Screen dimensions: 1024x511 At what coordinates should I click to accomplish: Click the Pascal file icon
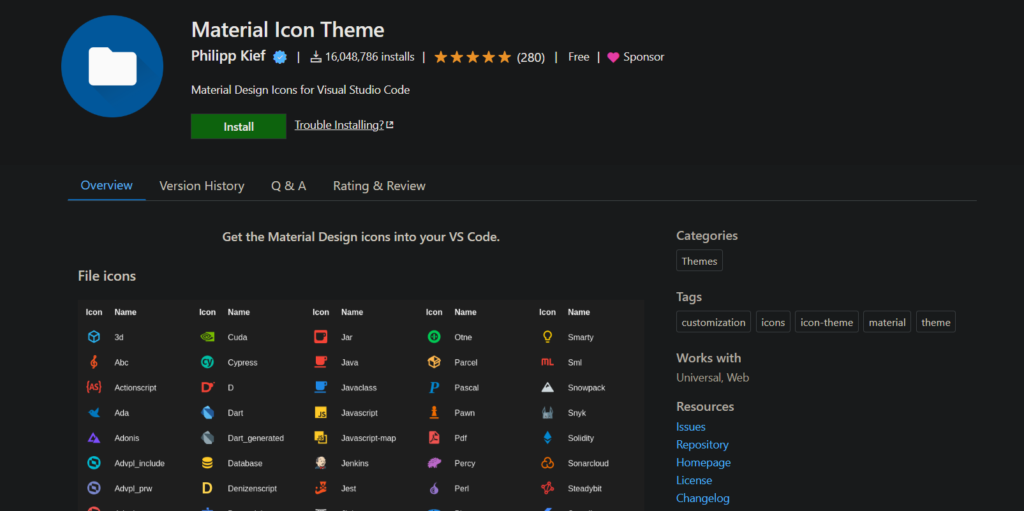[x=434, y=387]
